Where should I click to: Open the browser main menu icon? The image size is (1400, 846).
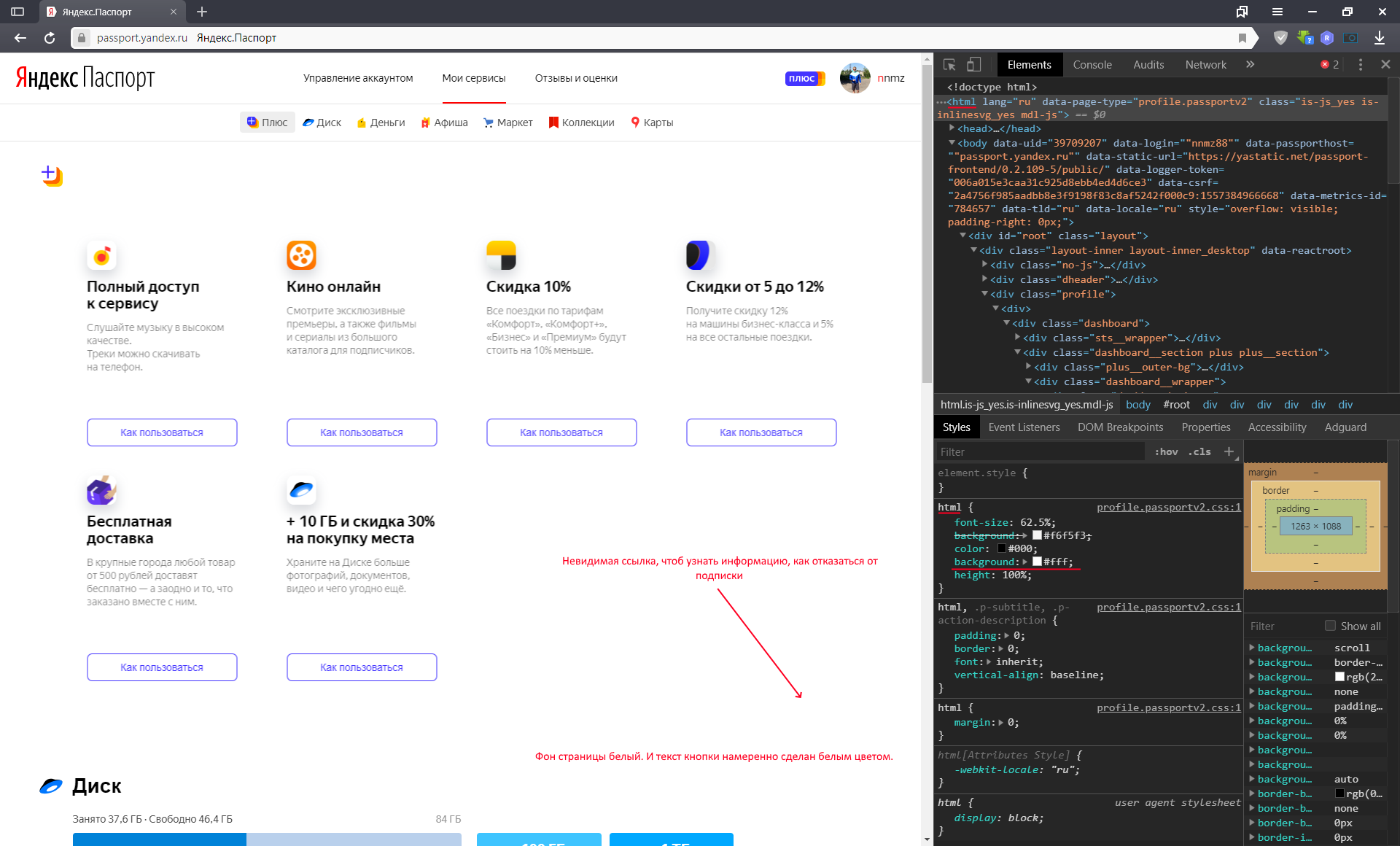tap(1277, 12)
